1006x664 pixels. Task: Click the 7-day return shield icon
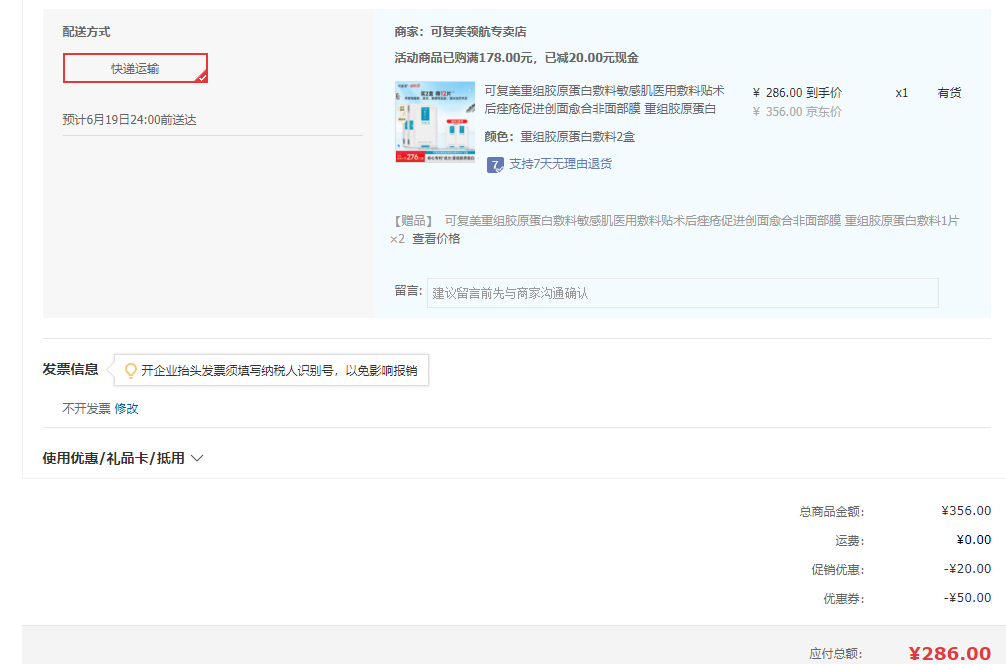495,164
